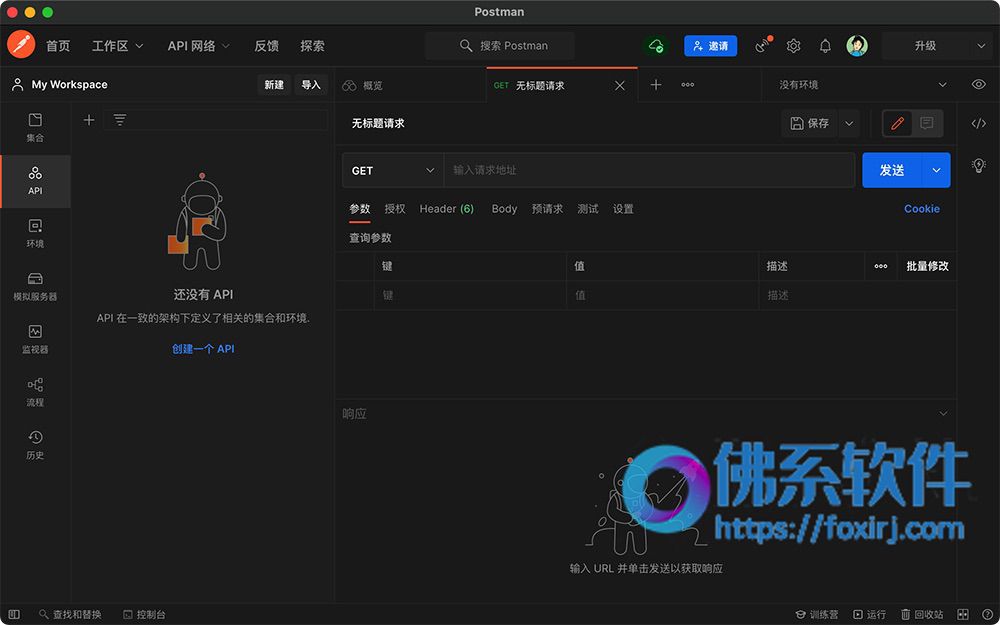The image size is (1000, 625).
Task: Open the code snippet icon
Action: (978, 124)
